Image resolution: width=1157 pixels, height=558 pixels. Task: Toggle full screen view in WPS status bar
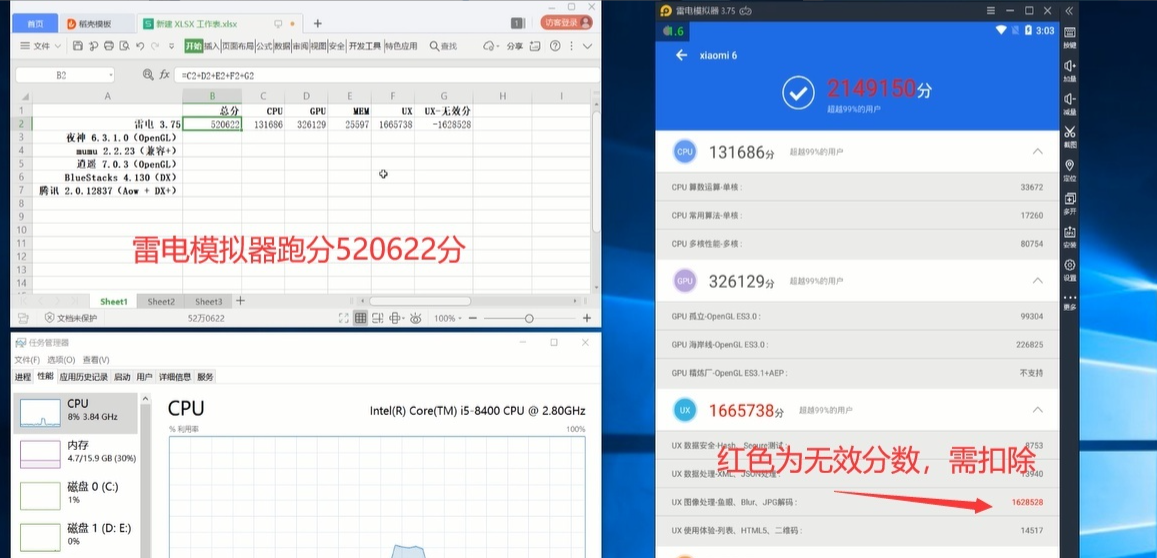pos(343,318)
